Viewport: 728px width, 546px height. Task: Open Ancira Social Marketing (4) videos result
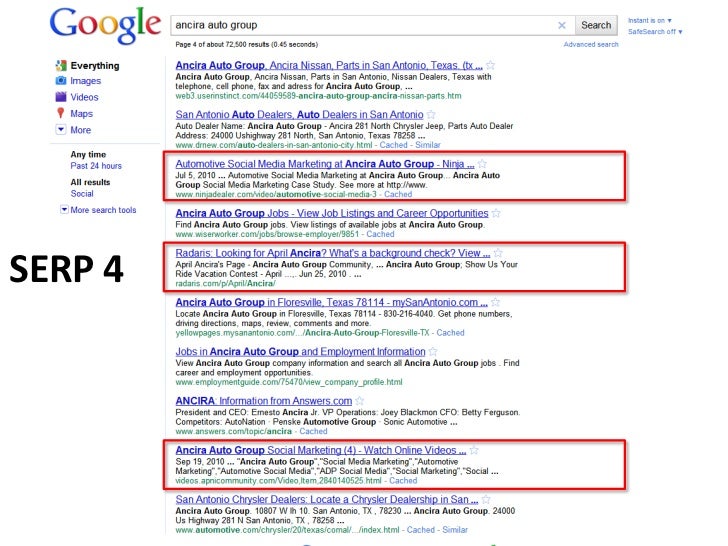(321, 450)
